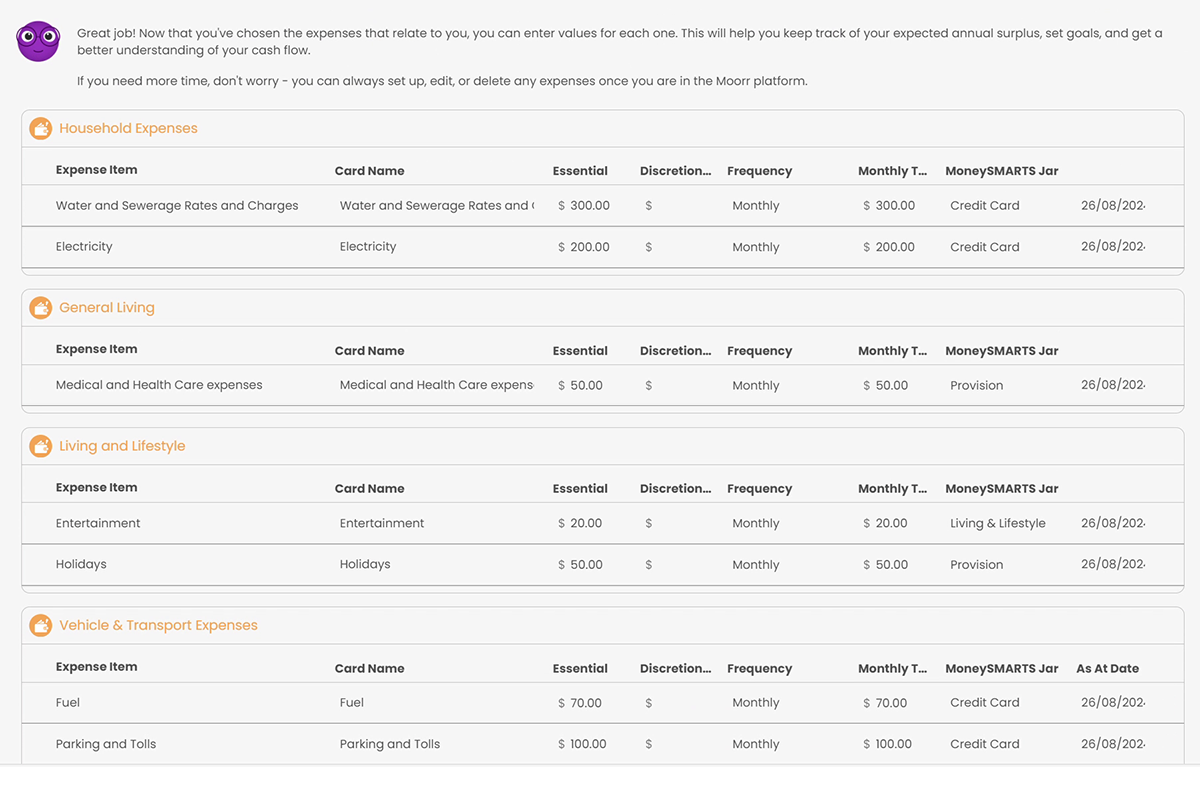1200x789 pixels.
Task: Click the 'As At Date' column header
Action: click(1107, 669)
